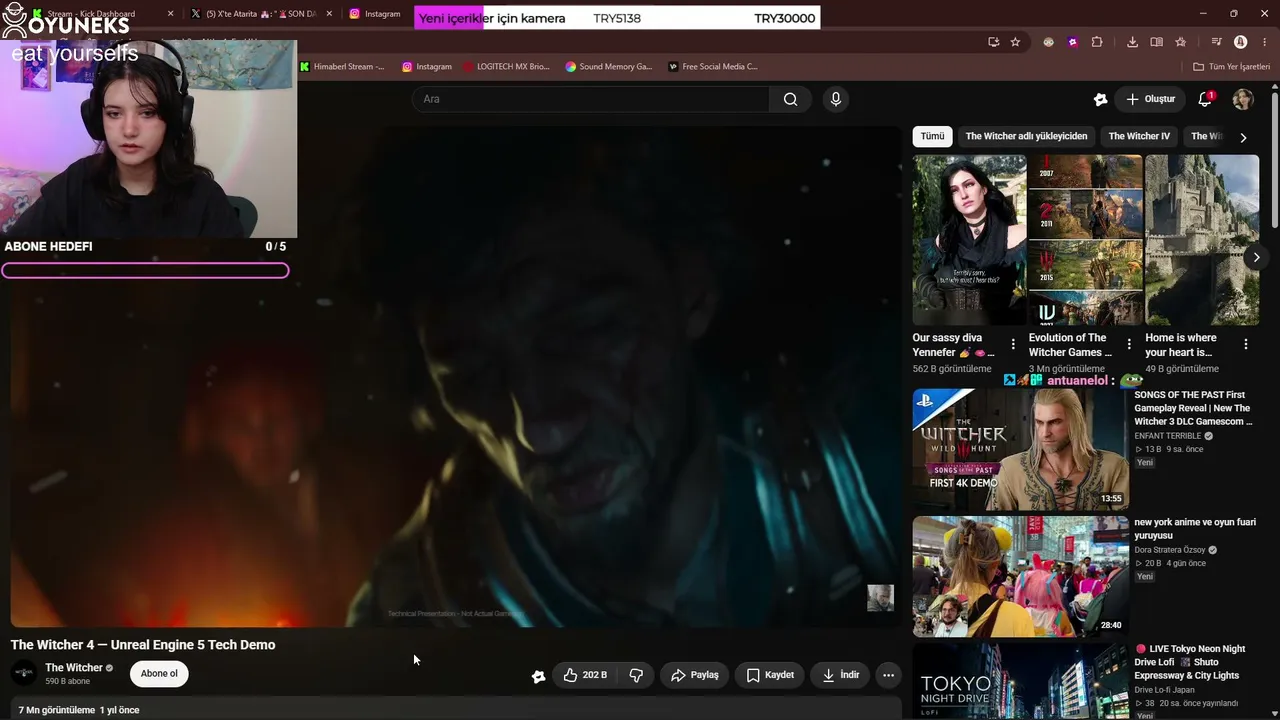Click the Oluştur create button
Screen dimensions: 1280x720
click(x=1151, y=99)
